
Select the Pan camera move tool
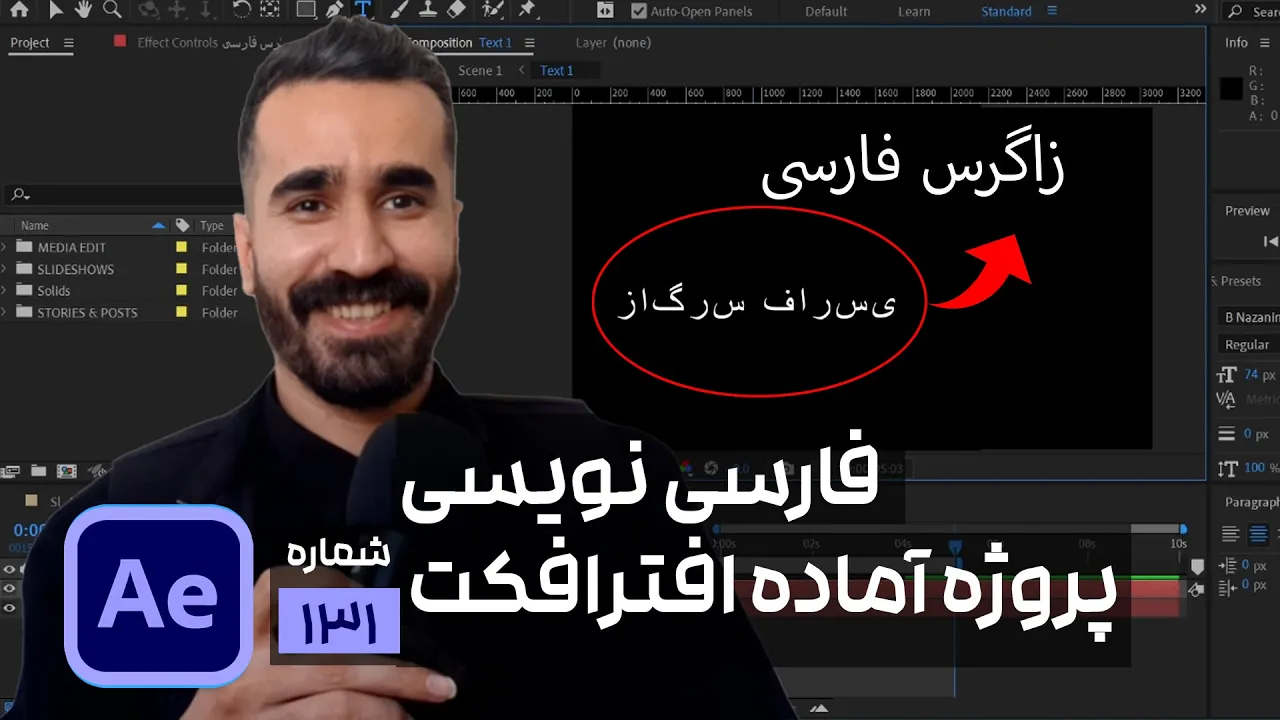pos(178,11)
